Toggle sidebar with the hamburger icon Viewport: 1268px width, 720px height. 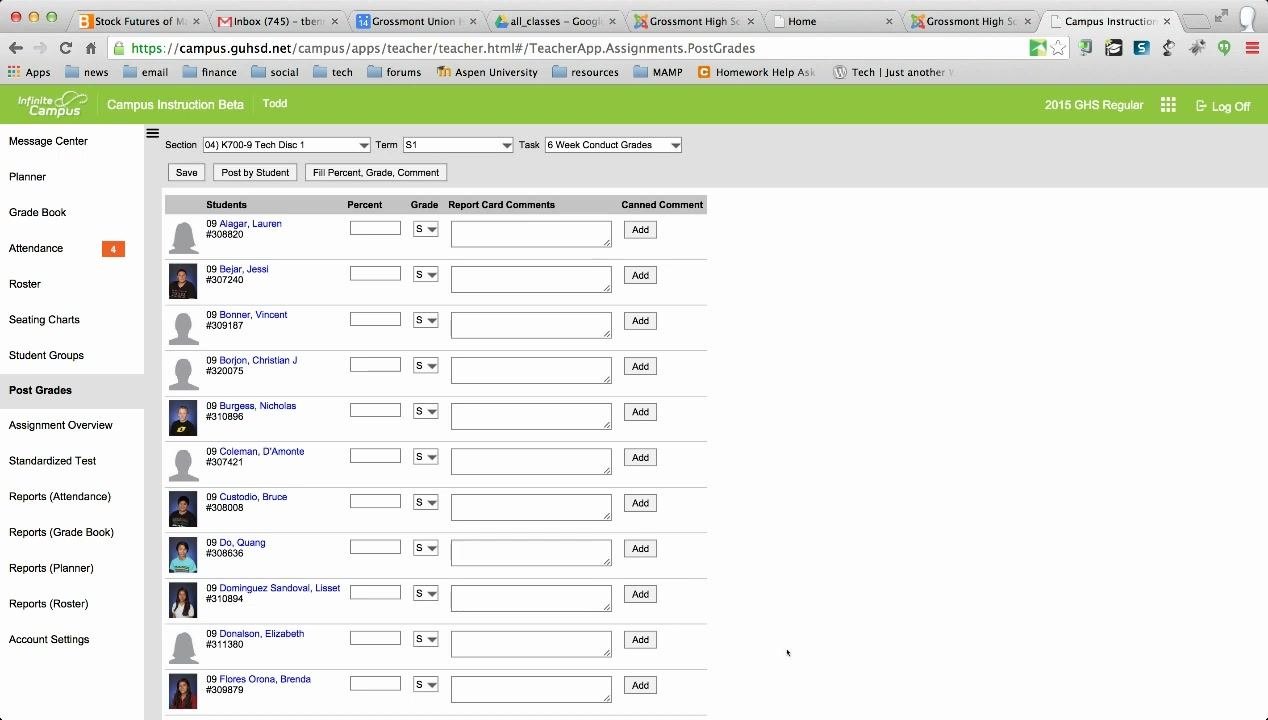pos(152,133)
